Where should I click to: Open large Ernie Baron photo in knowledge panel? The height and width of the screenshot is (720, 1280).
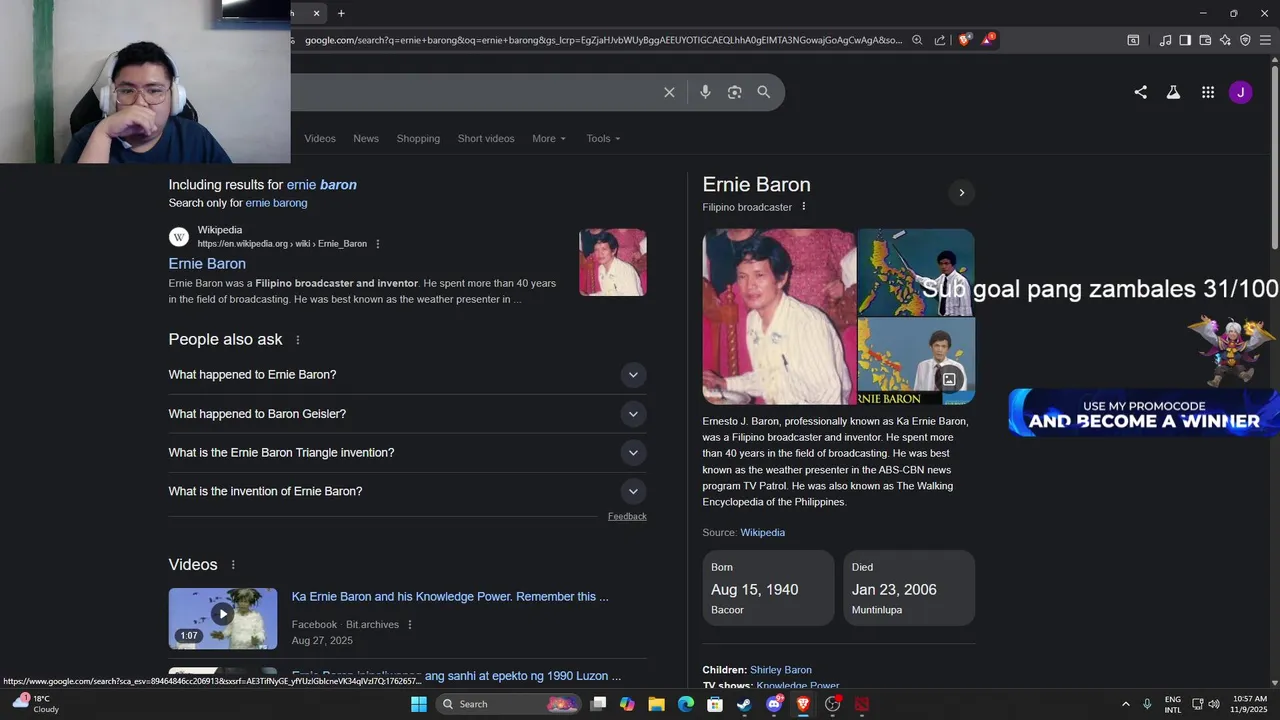coord(779,316)
